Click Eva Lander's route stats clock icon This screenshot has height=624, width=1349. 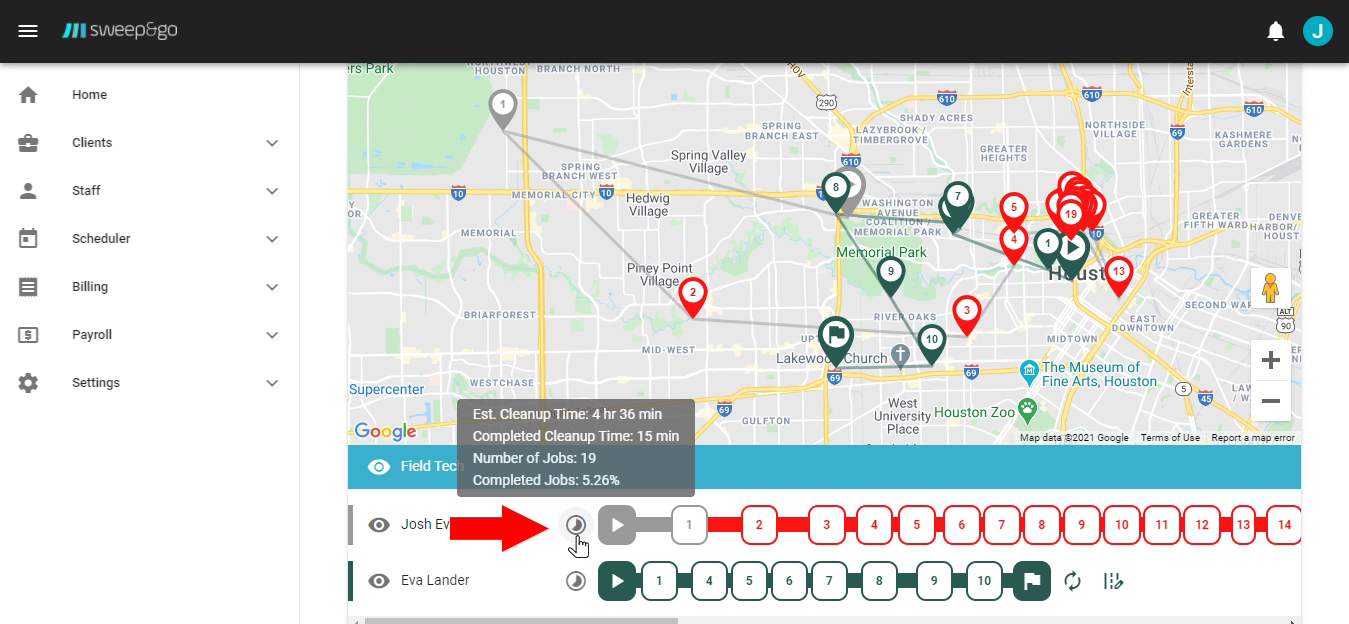576,581
